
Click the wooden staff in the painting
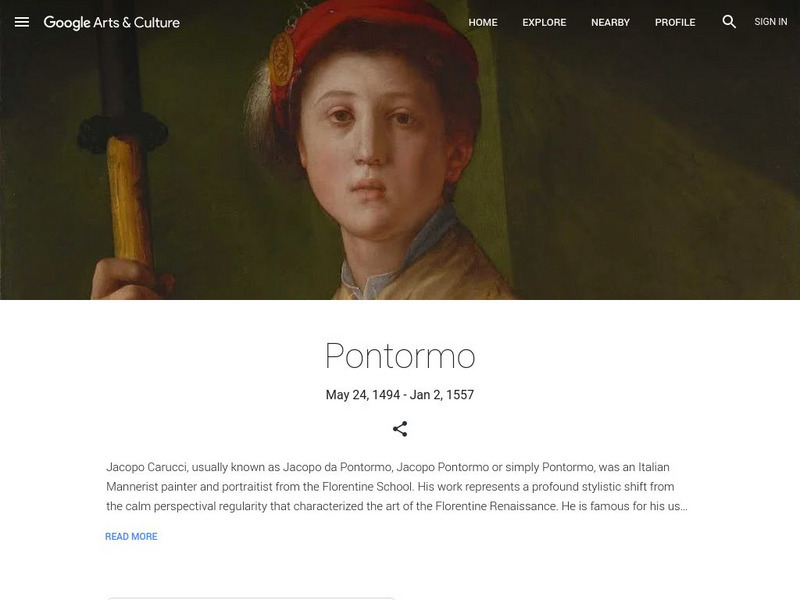pyautogui.click(x=126, y=190)
